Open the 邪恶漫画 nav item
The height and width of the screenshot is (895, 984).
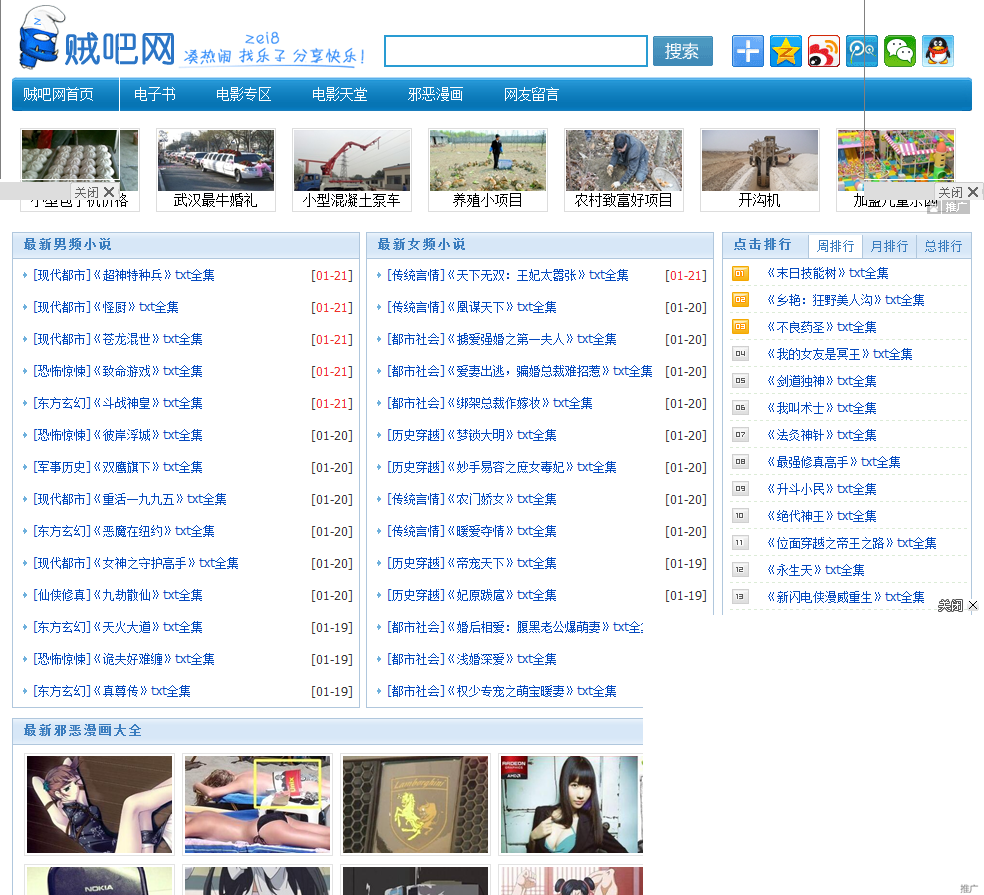[x=436, y=95]
